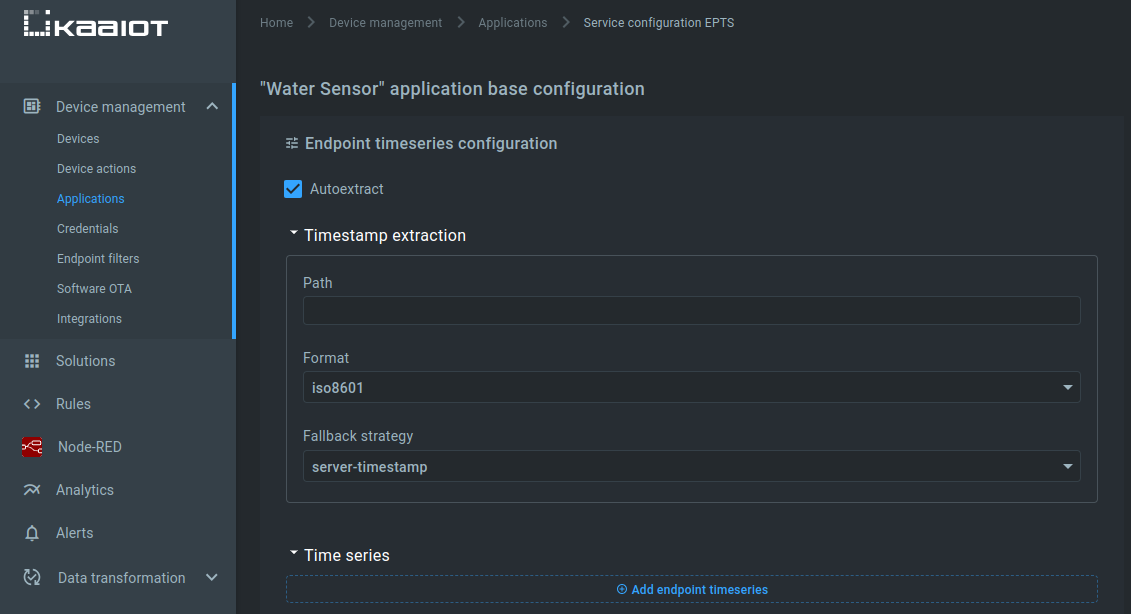Click the Node-RED red icon

(32, 447)
